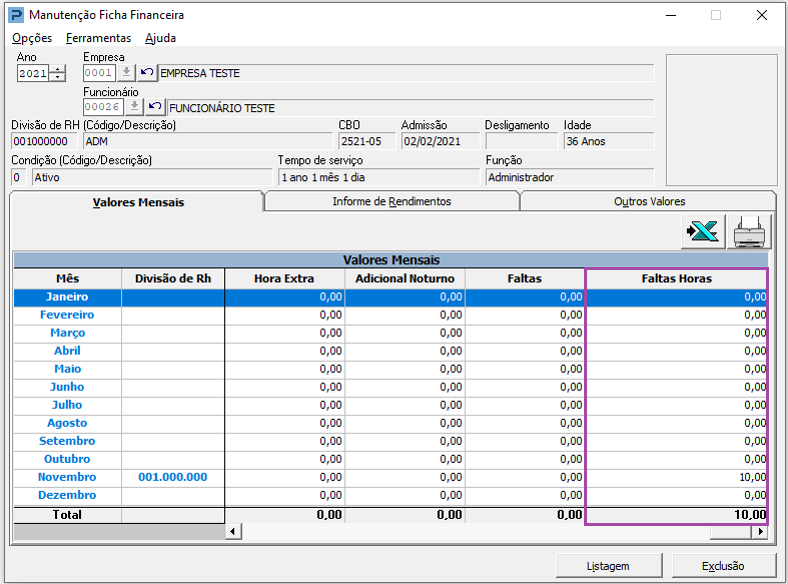The width and height of the screenshot is (788, 584).
Task: Switch to the Informe de Rendimentos tab
Action: point(391,202)
